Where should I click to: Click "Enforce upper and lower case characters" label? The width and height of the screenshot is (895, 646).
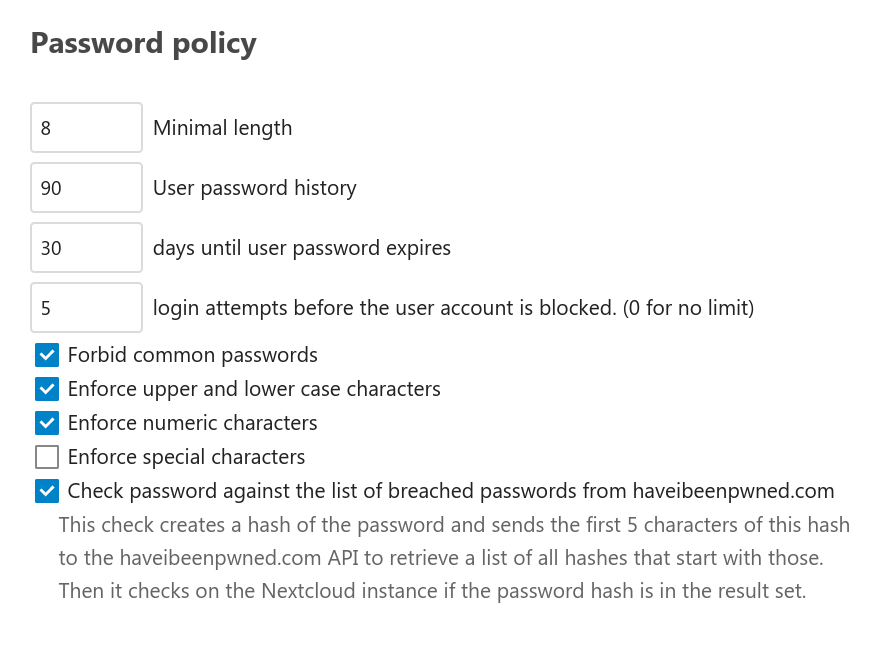pos(254,389)
